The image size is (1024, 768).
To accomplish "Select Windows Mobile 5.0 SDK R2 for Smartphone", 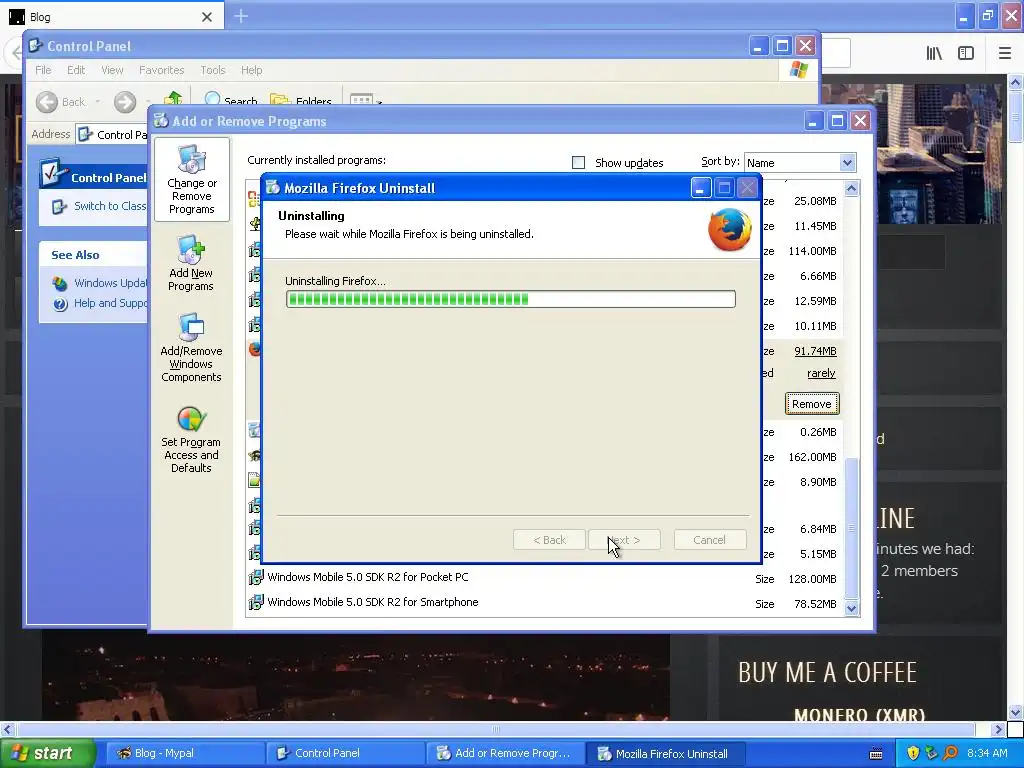I will pos(373,602).
